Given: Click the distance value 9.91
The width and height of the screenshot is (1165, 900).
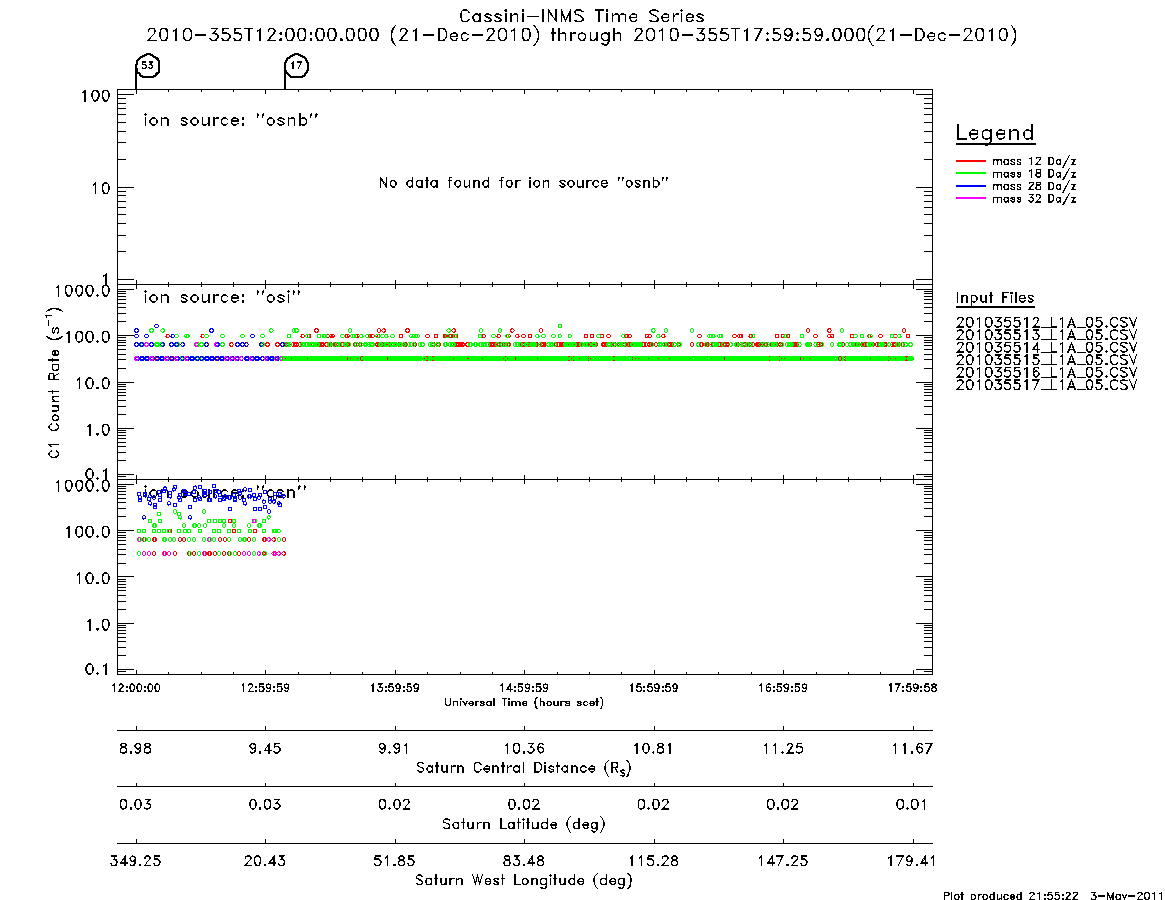Looking at the screenshot, I should [x=395, y=748].
